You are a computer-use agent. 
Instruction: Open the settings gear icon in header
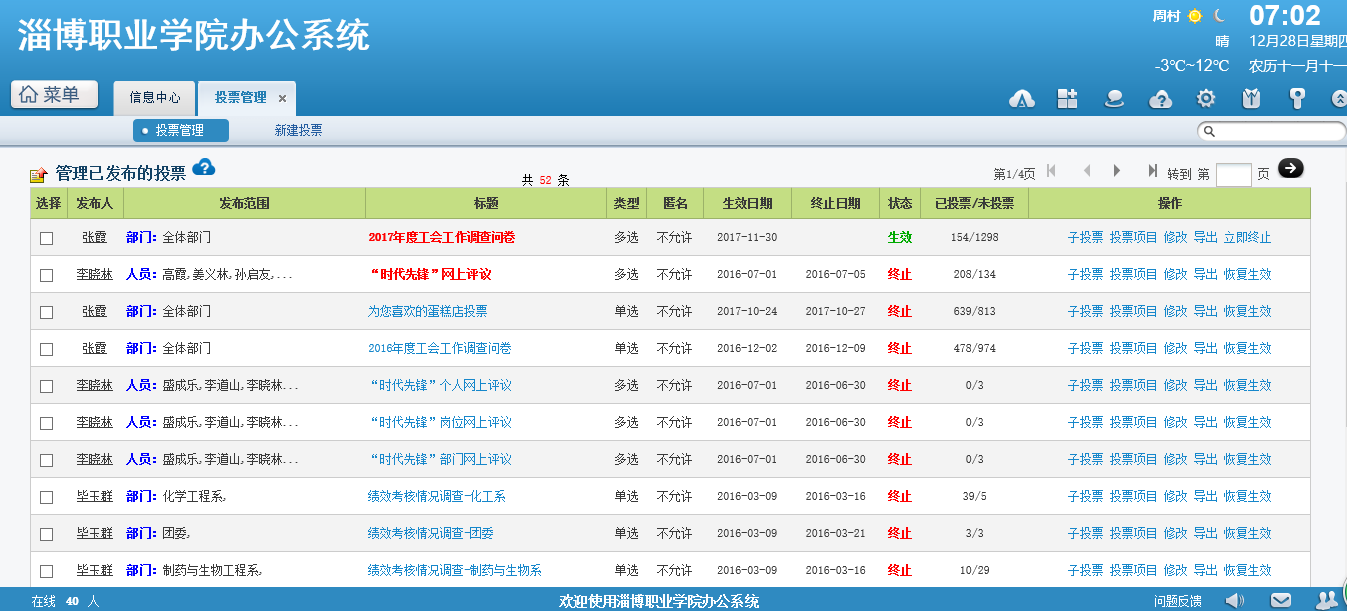(1206, 98)
